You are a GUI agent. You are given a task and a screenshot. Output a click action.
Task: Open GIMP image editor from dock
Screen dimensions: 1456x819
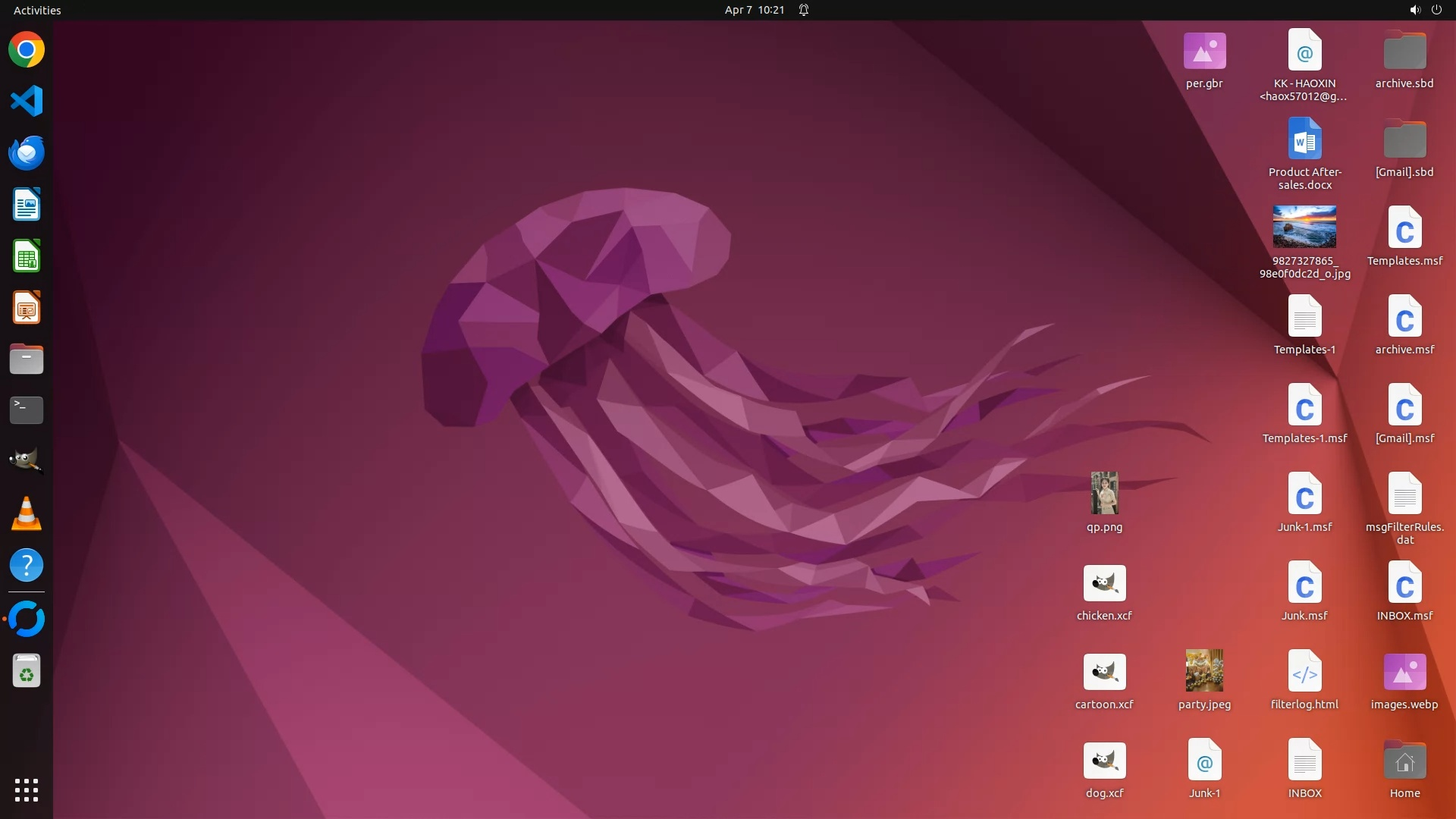tap(27, 460)
